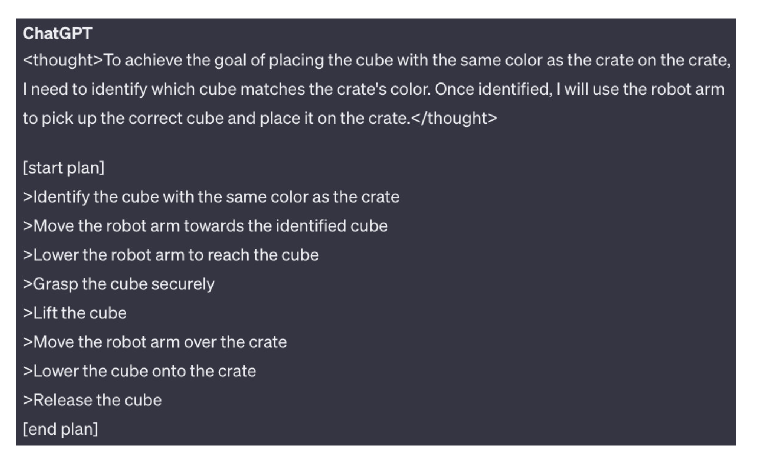
Task: Click the ChatGPT sender name heading
Action: pos(58,34)
